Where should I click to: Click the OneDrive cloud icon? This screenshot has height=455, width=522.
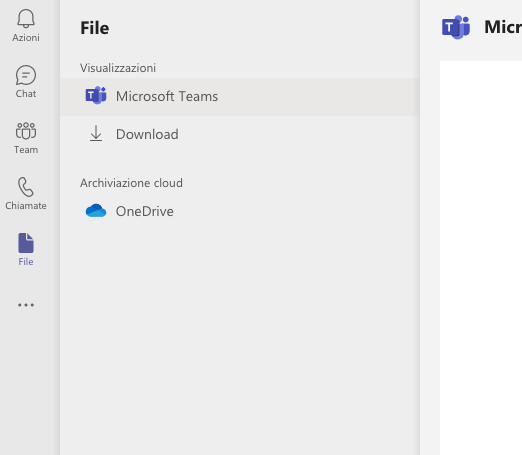[x=96, y=211]
